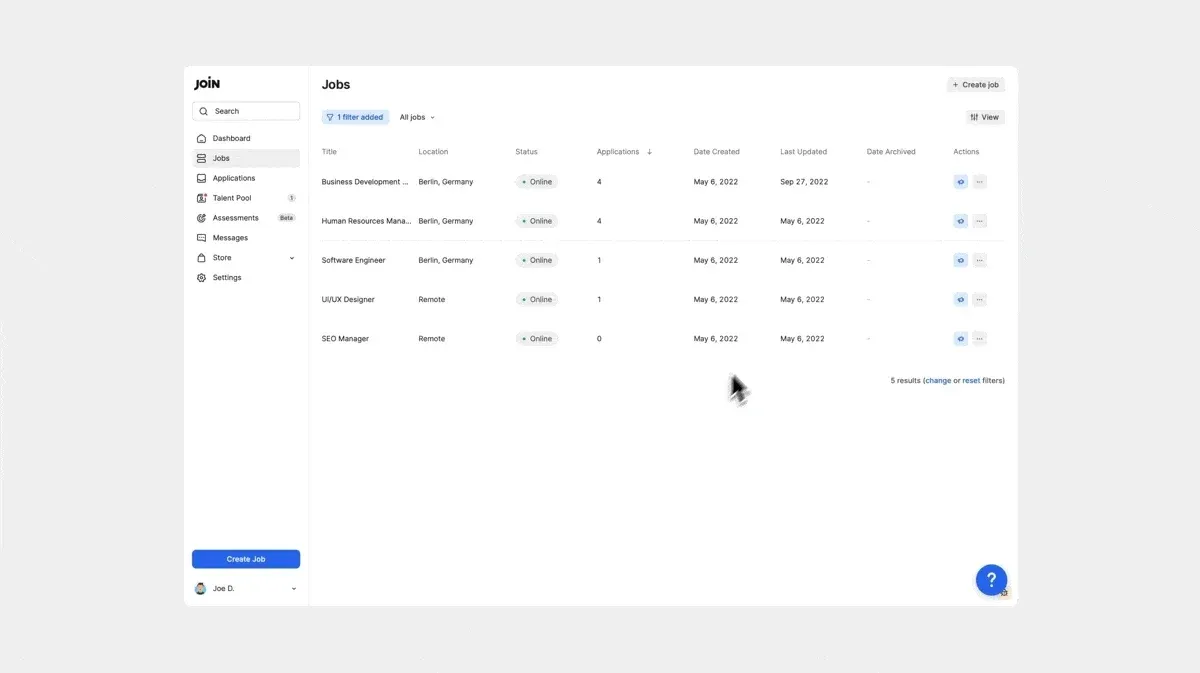
Task: Open the Human Resources job title
Action: point(366,221)
